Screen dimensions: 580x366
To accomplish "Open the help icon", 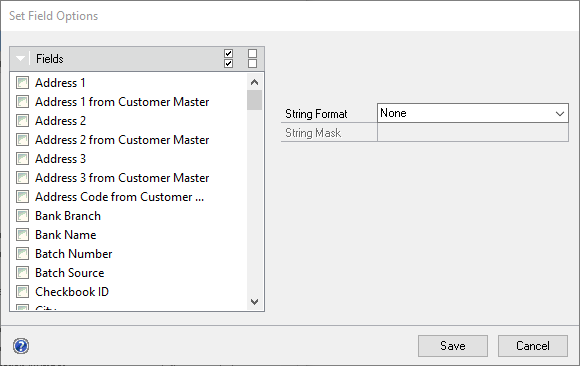I will [21, 346].
